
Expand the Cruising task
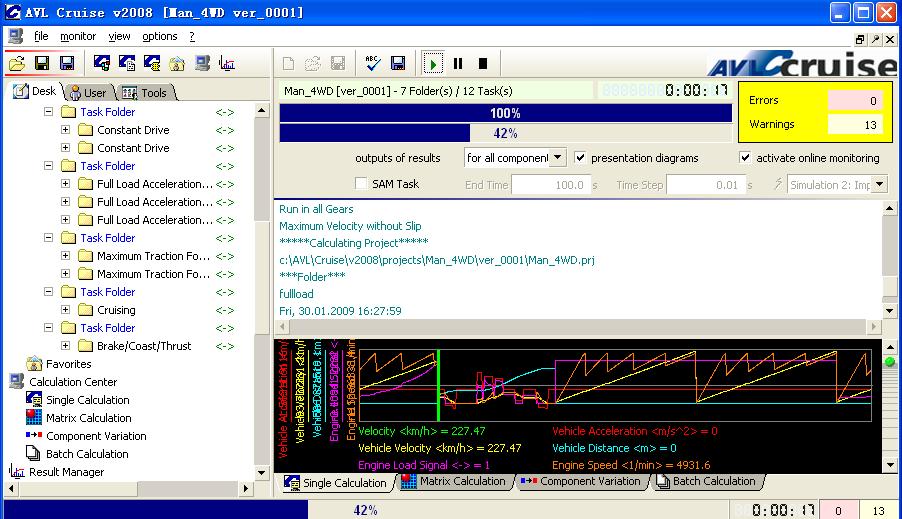click(66, 310)
